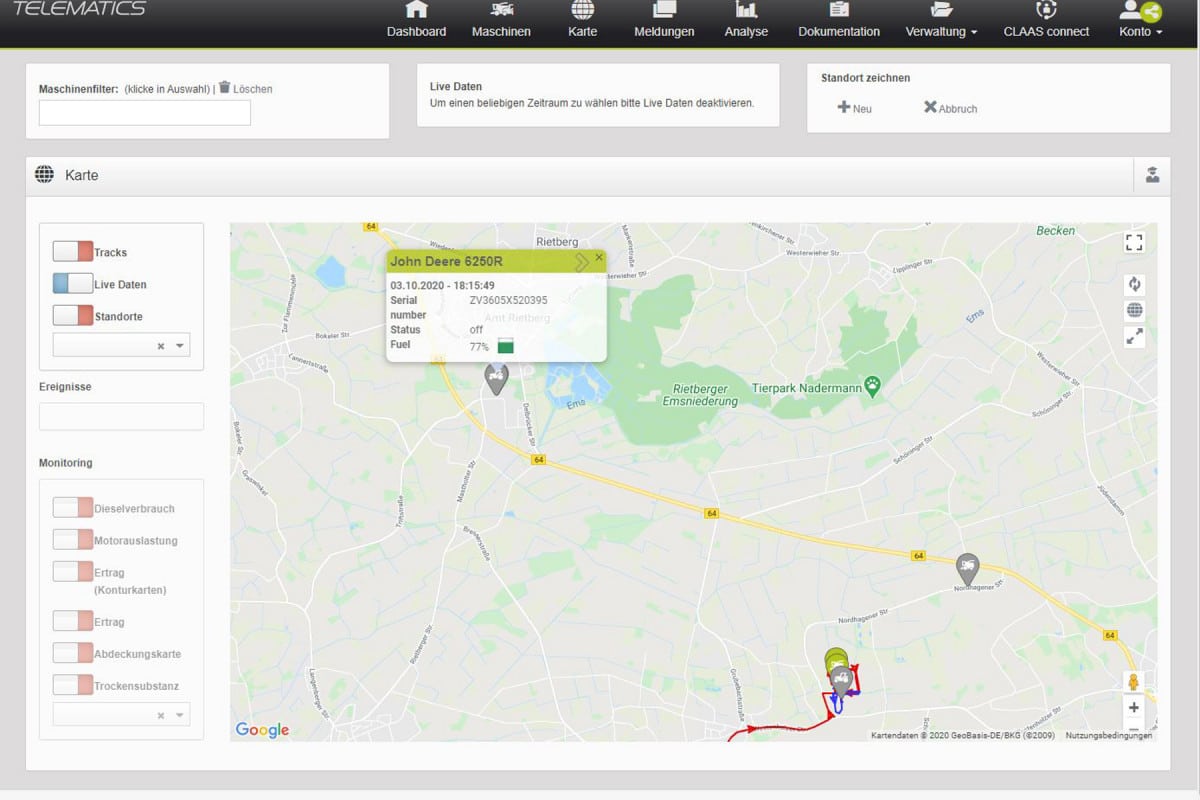Open the Dashboard home icon
The width and height of the screenshot is (1200, 800).
pyautogui.click(x=416, y=9)
